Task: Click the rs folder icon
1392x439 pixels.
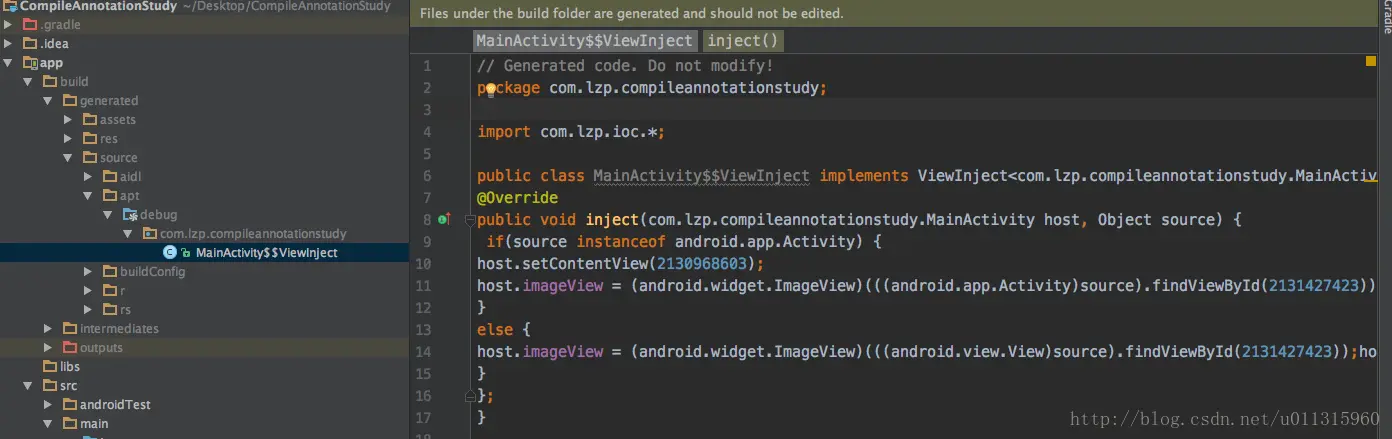Action: (109, 309)
